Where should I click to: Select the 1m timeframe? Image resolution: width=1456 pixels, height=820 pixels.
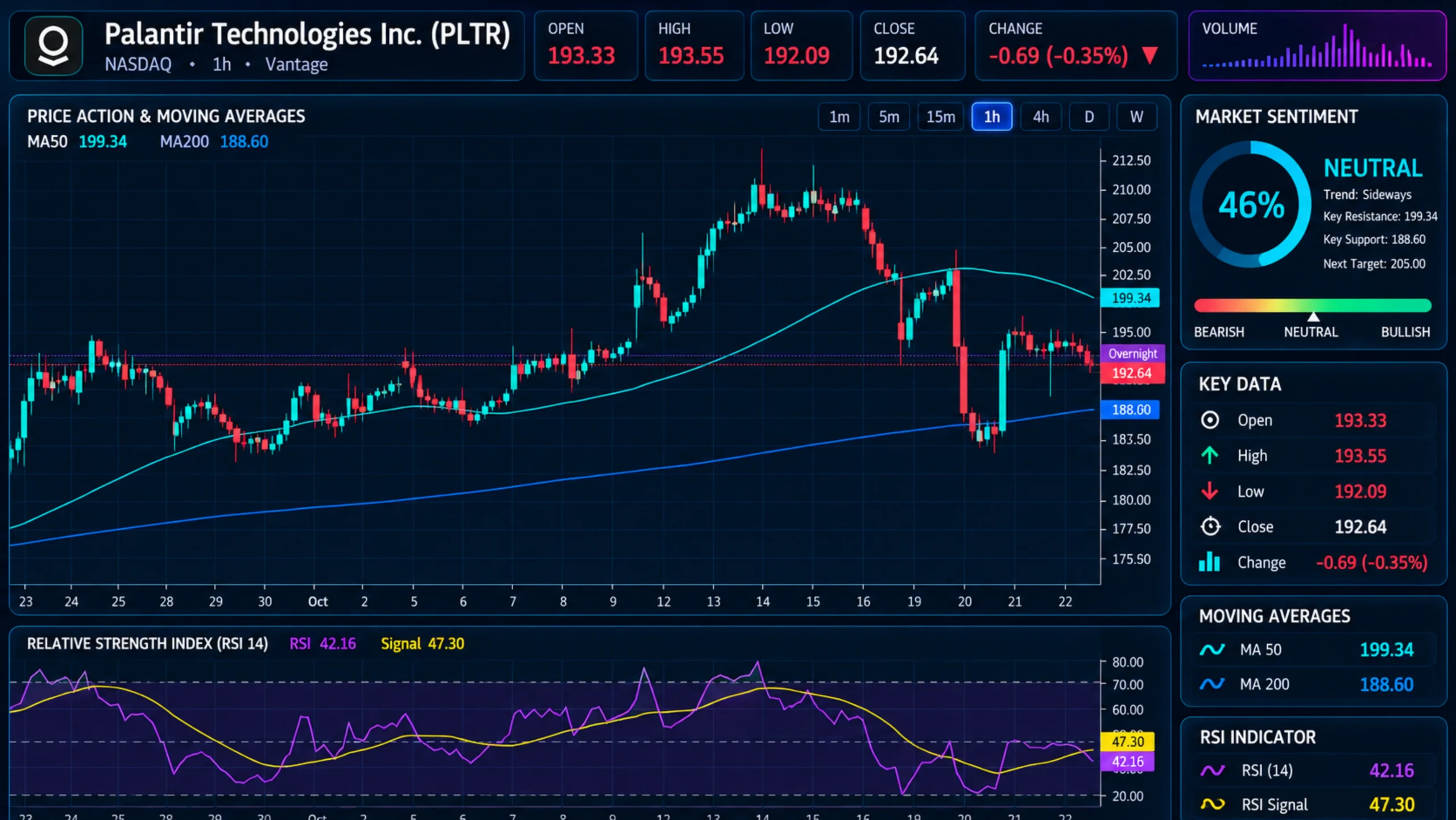tap(839, 117)
